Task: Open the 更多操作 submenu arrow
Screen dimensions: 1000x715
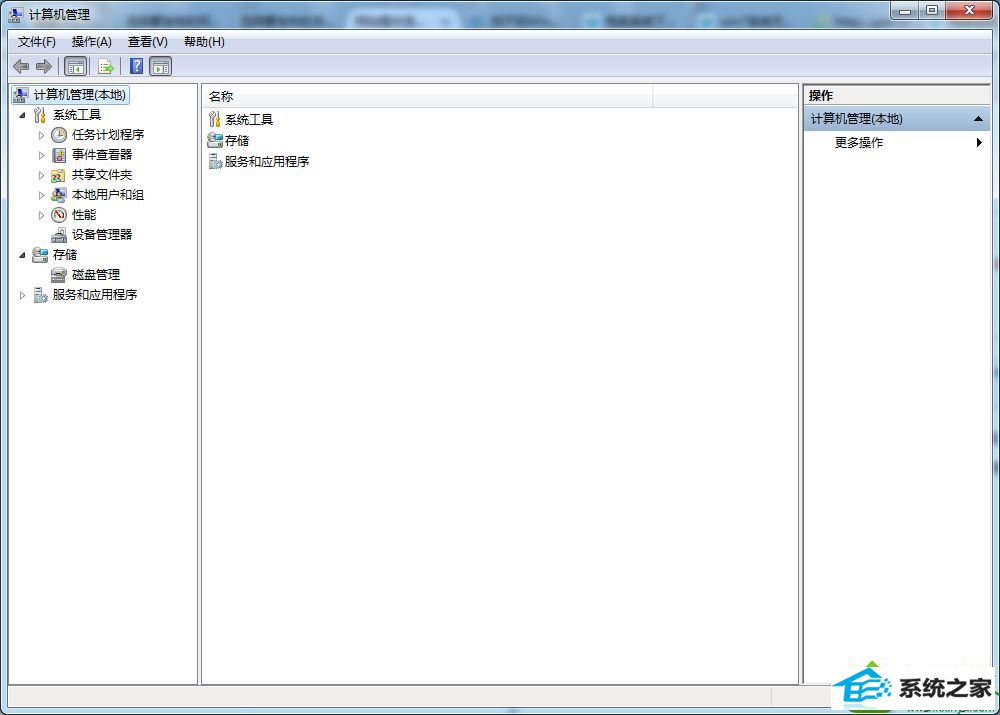Action: [x=979, y=142]
